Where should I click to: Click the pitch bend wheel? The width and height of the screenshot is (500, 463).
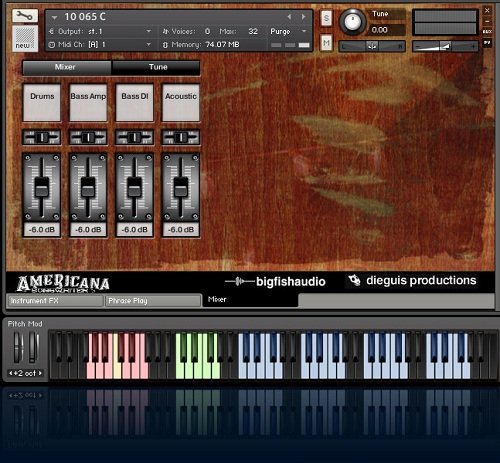tap(18, 347)
